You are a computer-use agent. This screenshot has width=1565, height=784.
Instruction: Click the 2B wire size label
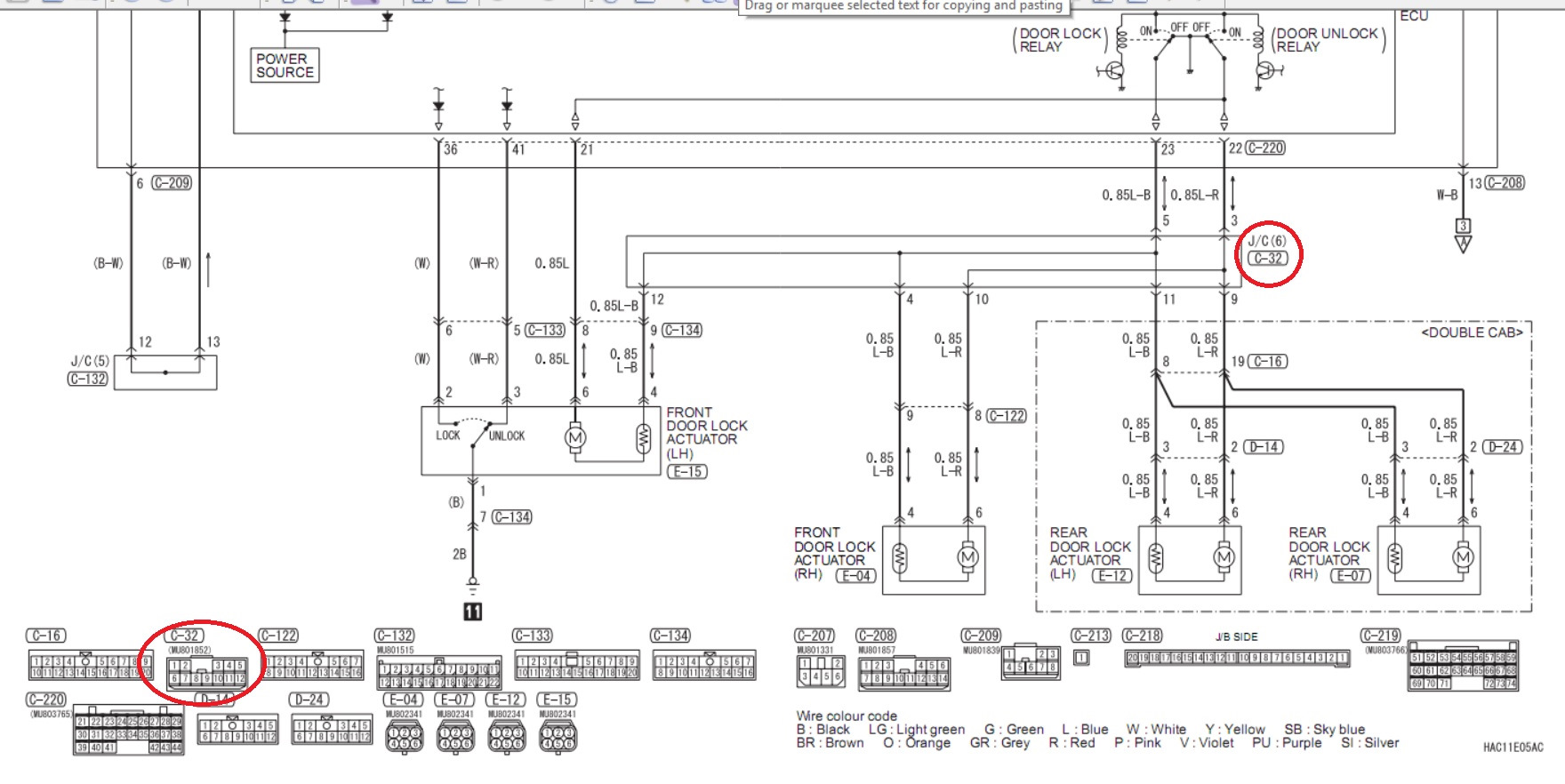[x=459, y=554]
